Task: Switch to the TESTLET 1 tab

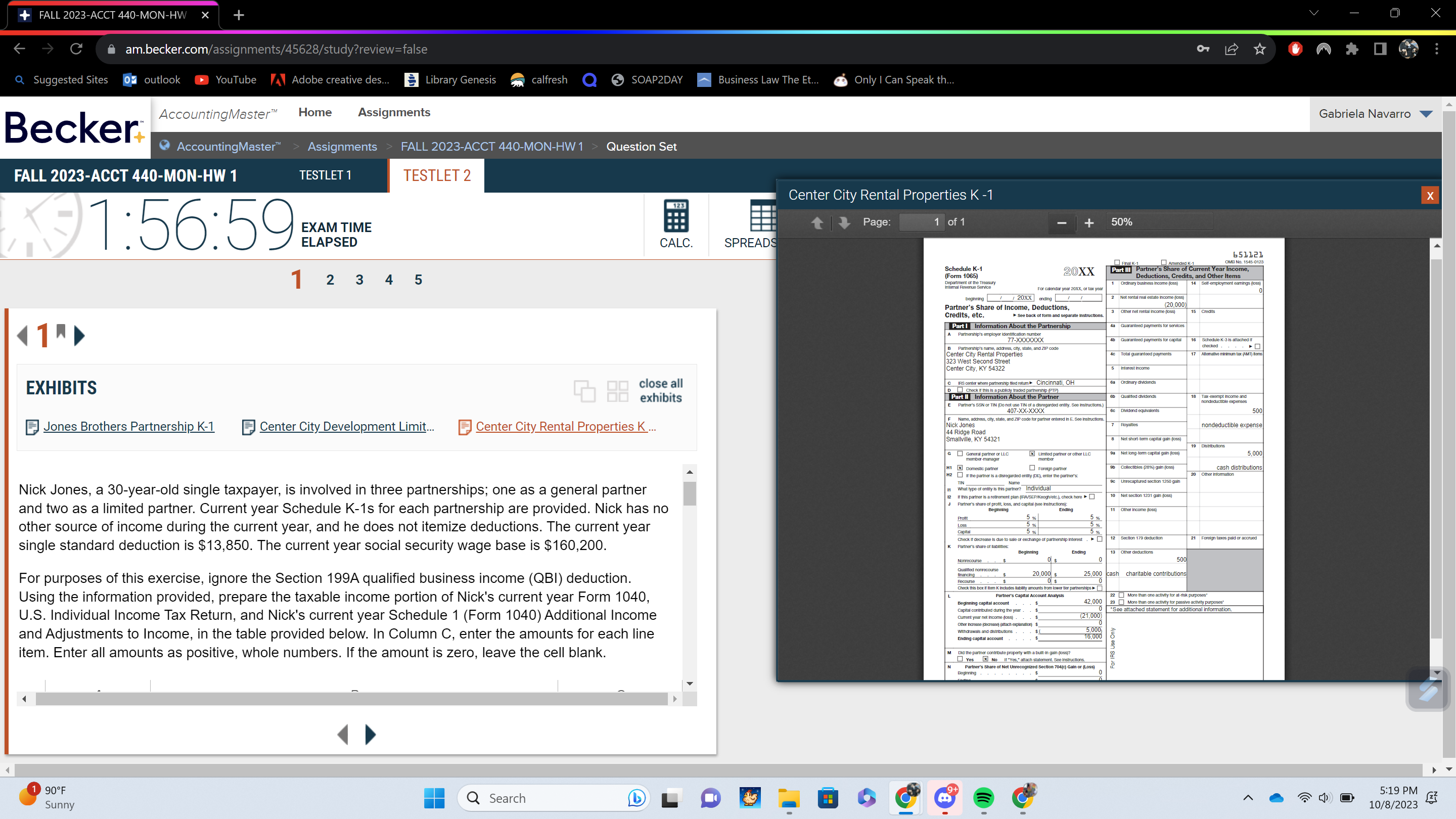Action: click(x=325, y=175)
